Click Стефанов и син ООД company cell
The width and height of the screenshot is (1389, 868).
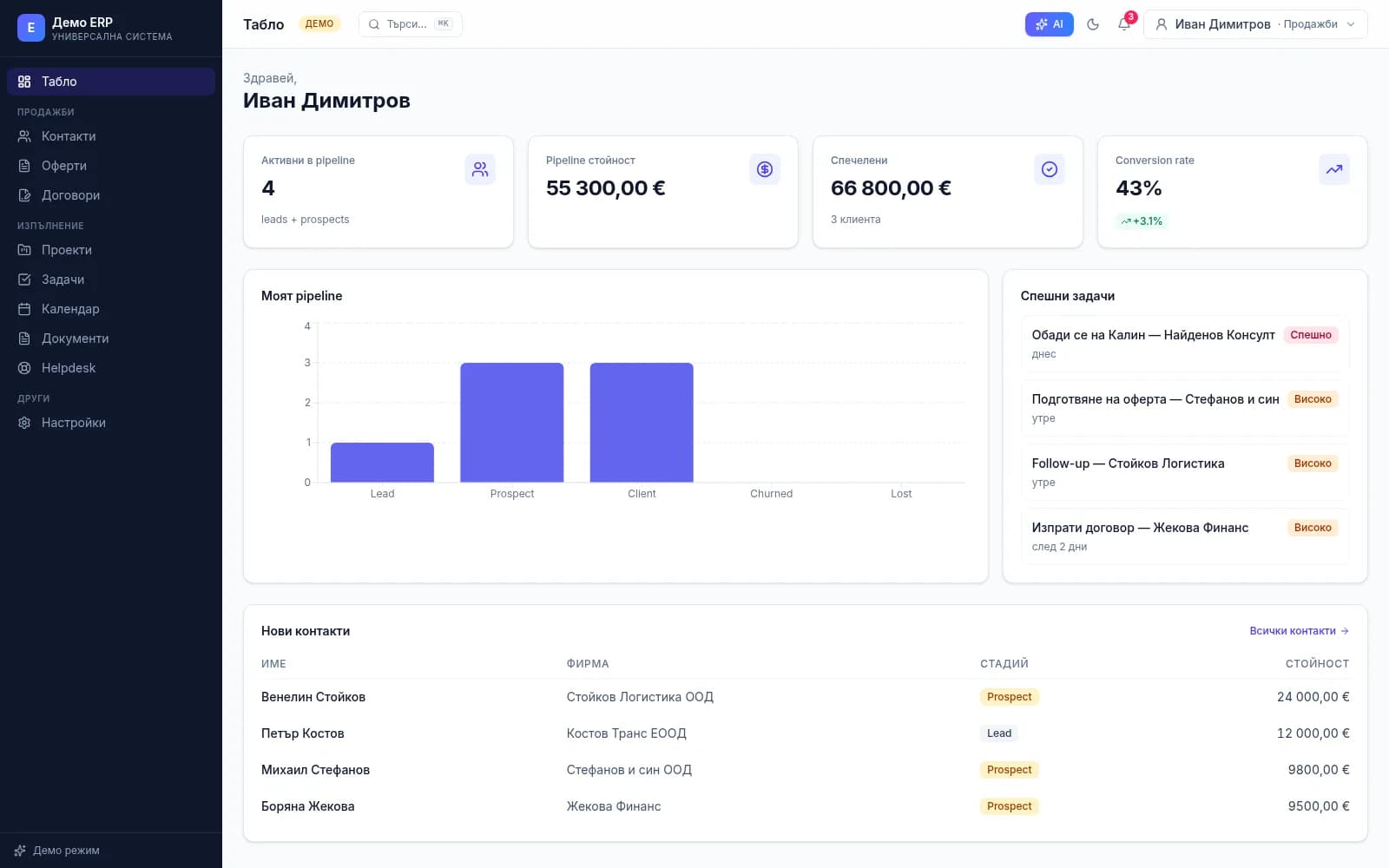coord(629,770)
